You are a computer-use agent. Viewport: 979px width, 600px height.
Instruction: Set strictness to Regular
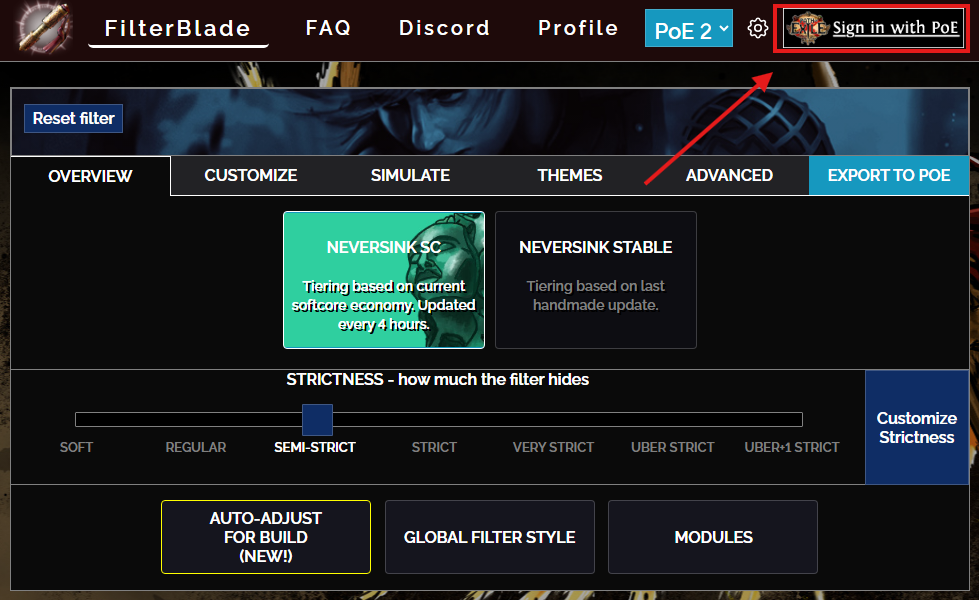coord(195,447)
